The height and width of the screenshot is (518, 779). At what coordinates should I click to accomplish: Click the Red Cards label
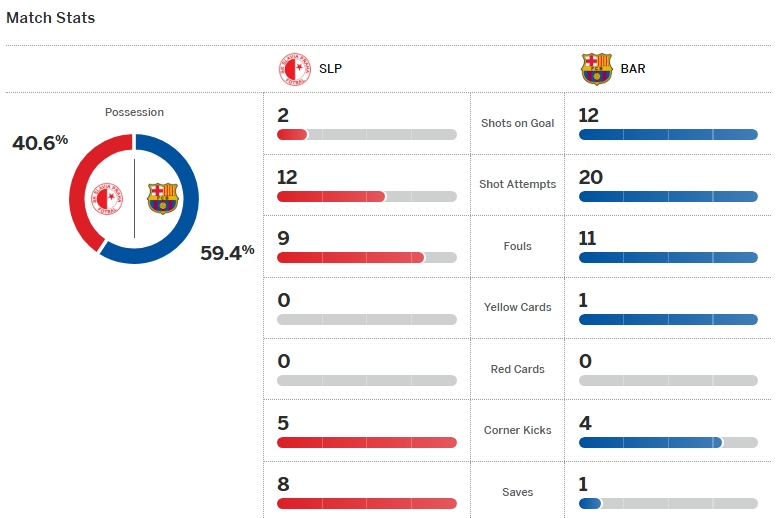[x=517, y=369]
